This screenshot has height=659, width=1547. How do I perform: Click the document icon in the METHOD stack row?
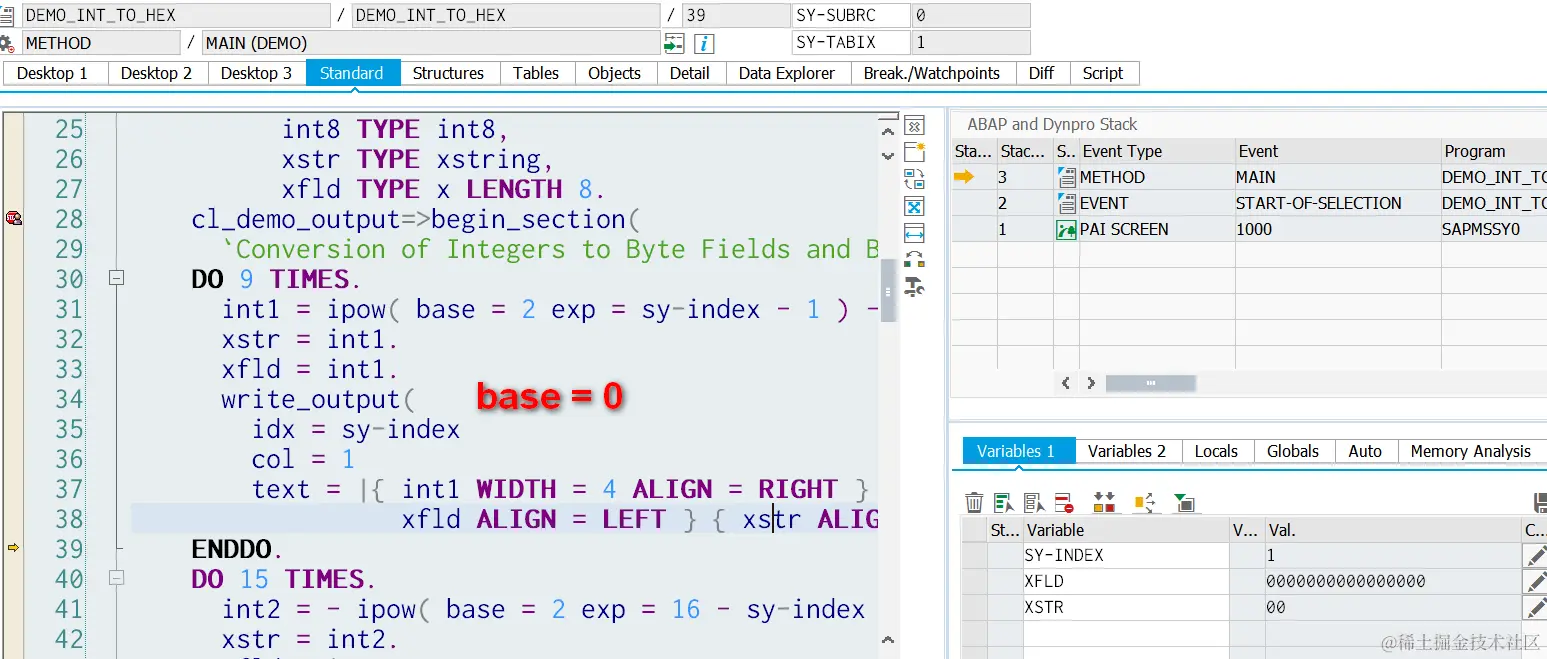pos(1066,177)
